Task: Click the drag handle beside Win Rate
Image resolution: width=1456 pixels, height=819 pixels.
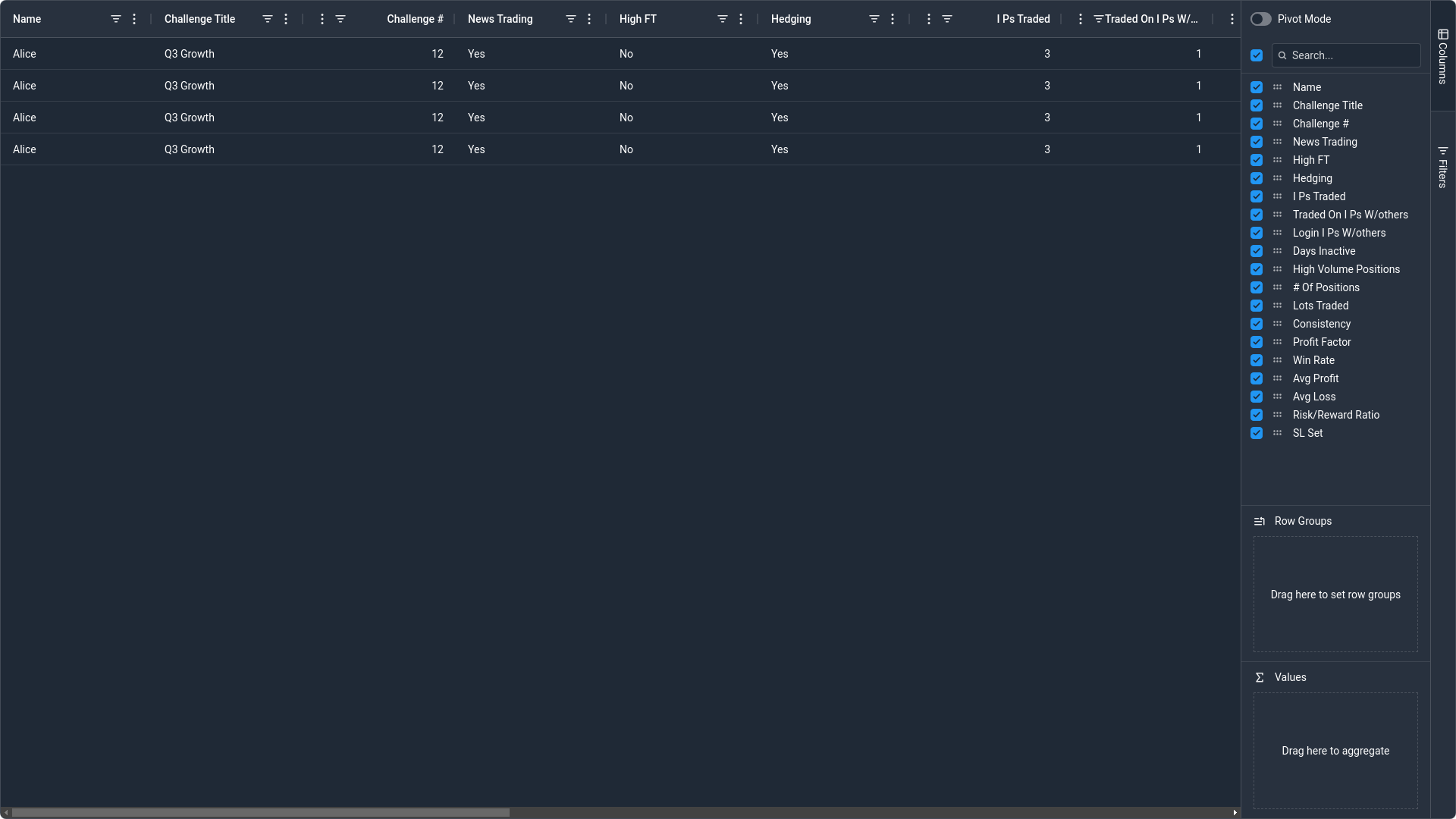Action: pos(1278,360)
